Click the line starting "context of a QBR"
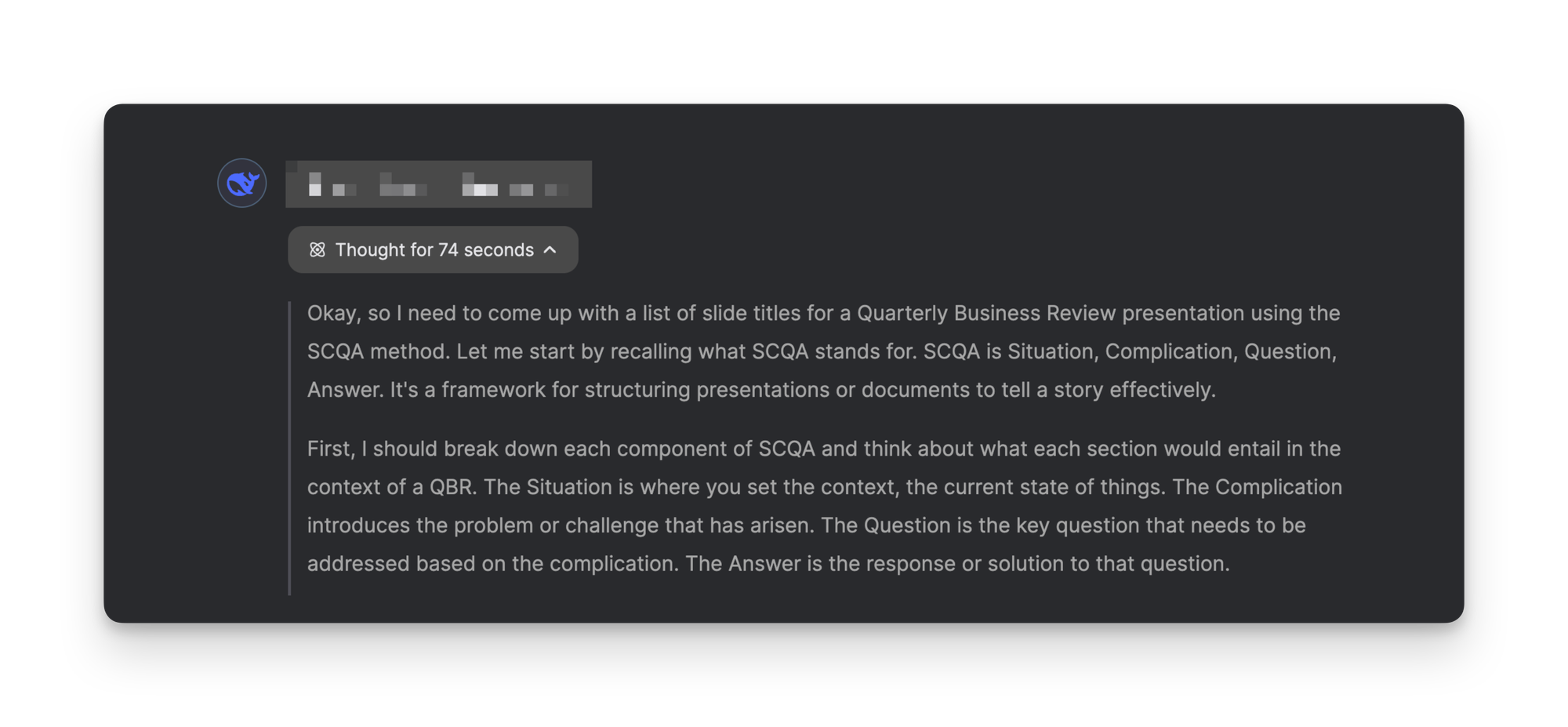This screenshot has width=1568, height=727. click(x=825, y=487)
